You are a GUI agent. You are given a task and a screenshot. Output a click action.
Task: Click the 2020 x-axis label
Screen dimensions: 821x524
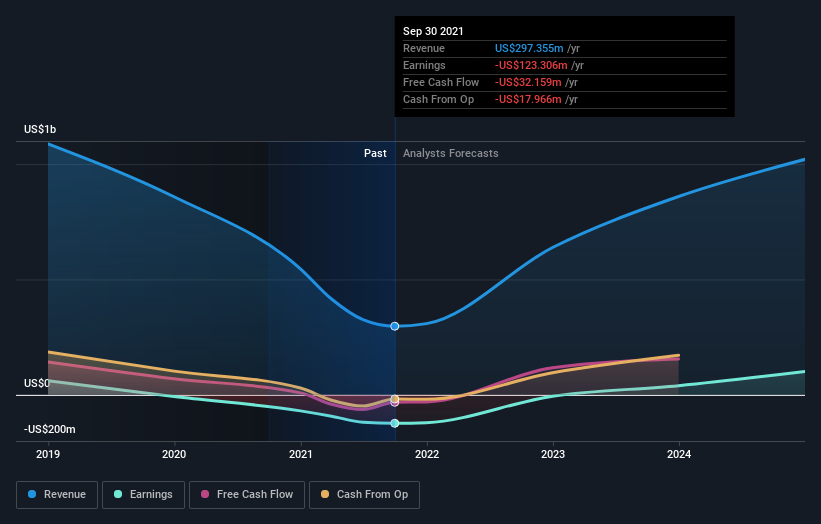[174, 454]
